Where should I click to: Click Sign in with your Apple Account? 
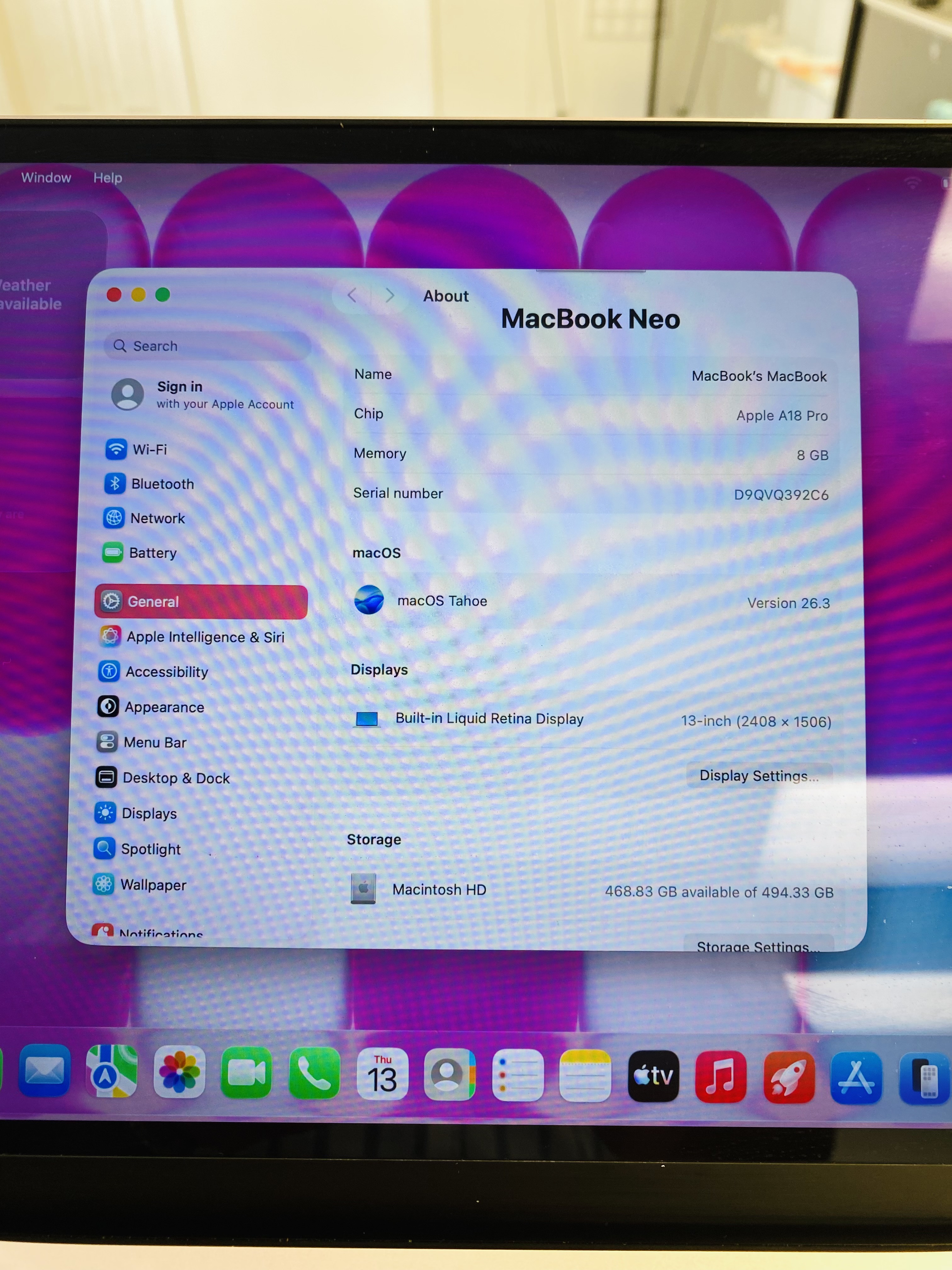click(202, 394)
